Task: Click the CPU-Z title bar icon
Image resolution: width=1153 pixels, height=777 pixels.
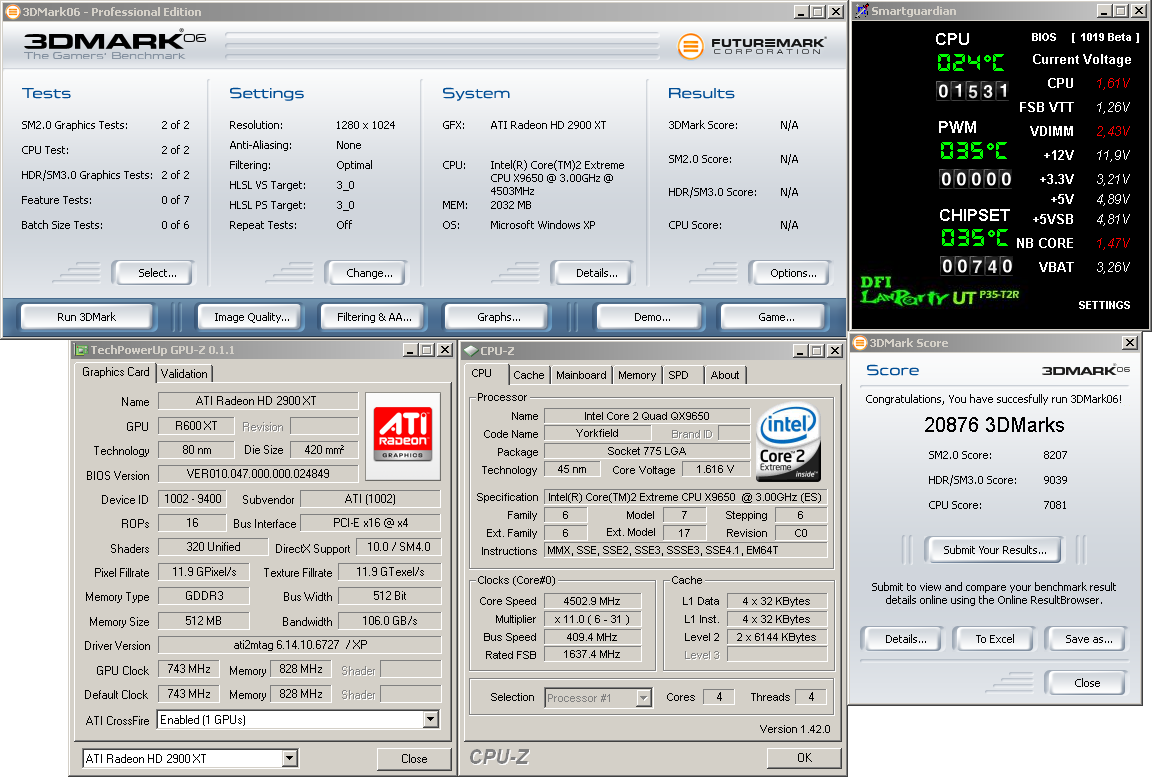Action: pyautogui.click(x=471, y=351)
